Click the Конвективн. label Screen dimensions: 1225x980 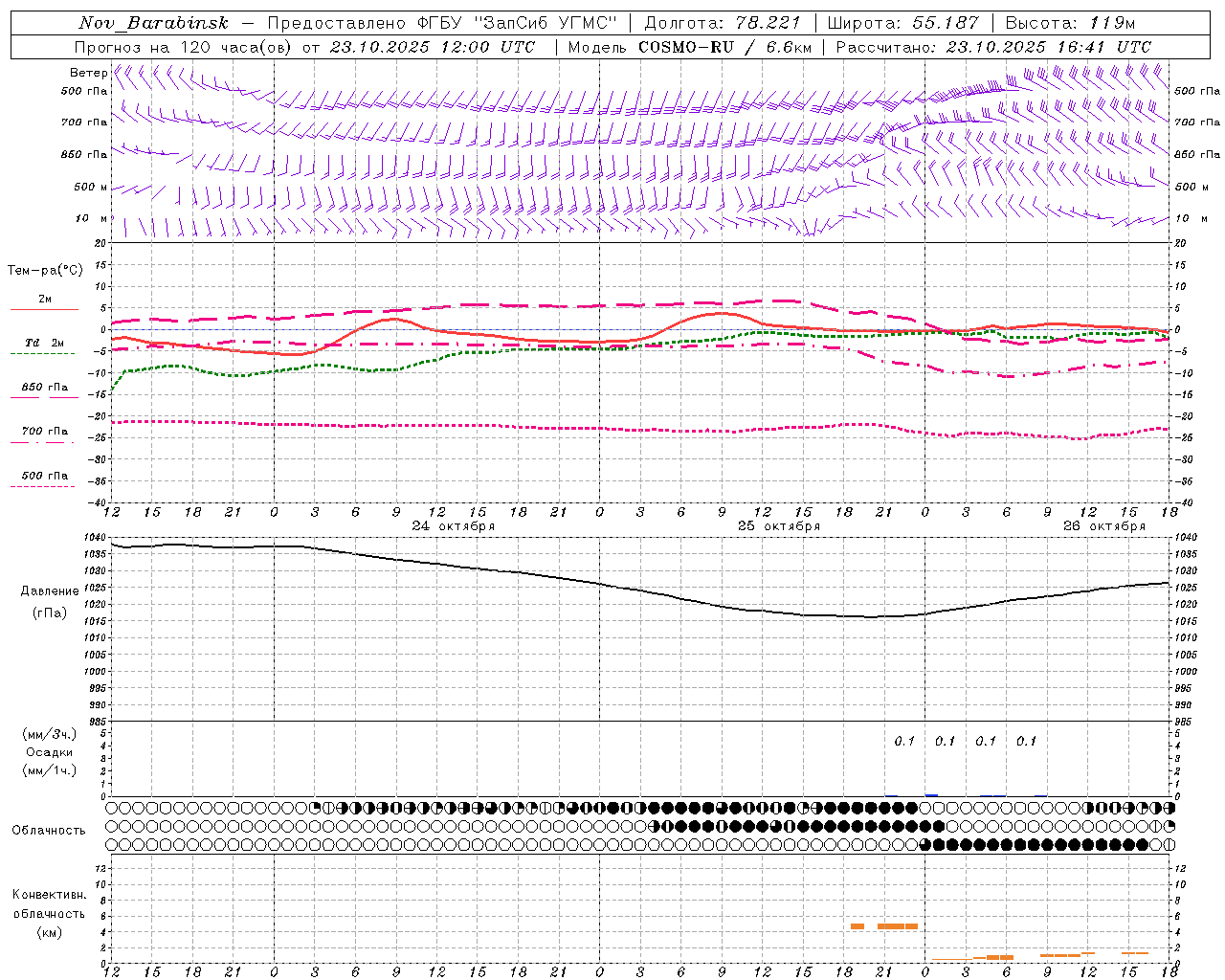pos(49,895)
